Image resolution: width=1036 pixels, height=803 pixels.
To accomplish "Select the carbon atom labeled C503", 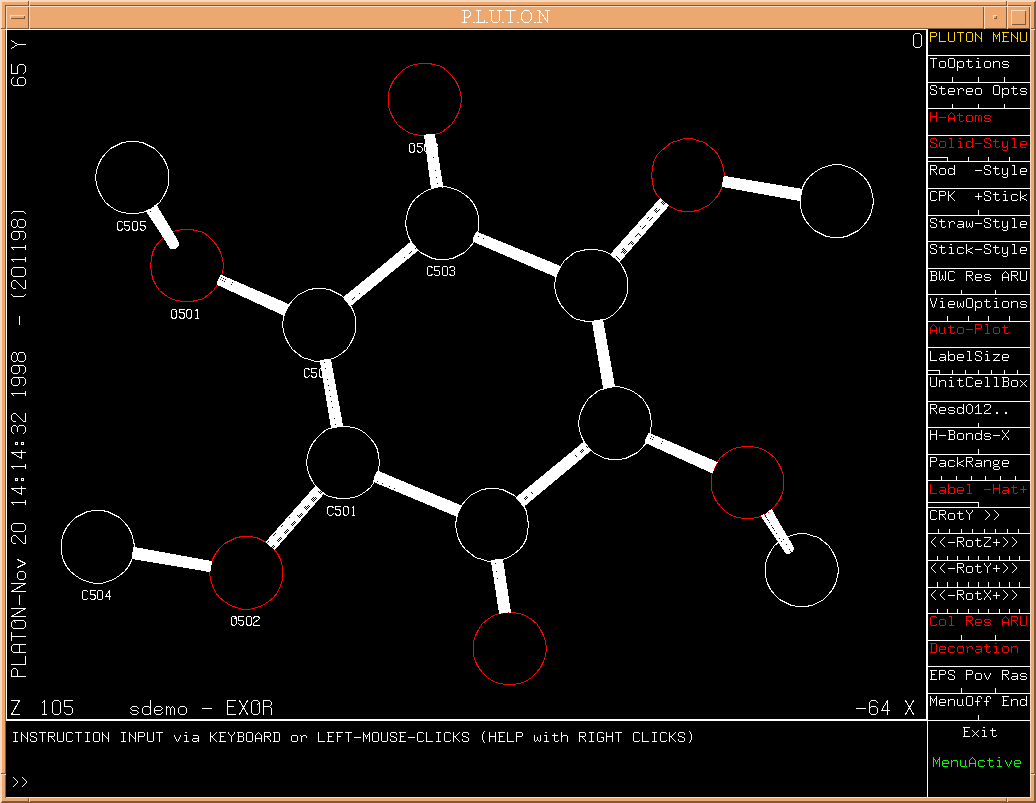I will pos(442,222).
